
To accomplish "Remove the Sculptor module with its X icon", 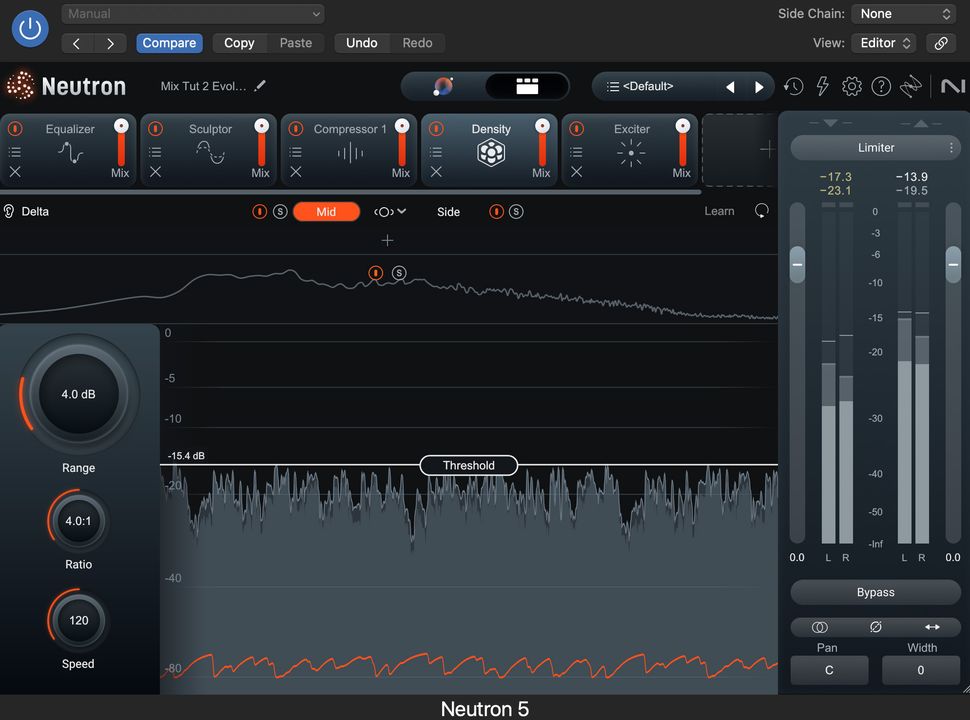I will 155,172.
